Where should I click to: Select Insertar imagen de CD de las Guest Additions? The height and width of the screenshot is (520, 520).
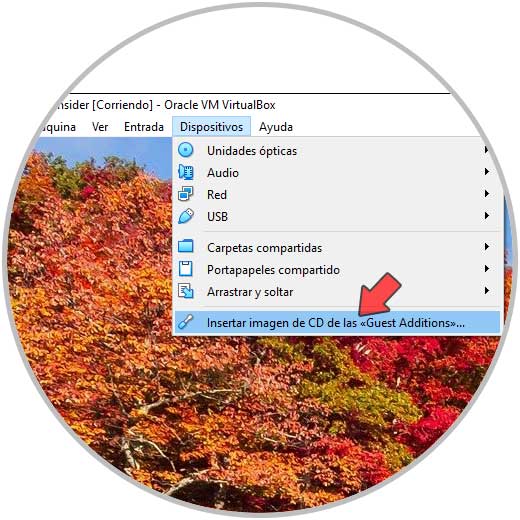(x=337, y=322)
